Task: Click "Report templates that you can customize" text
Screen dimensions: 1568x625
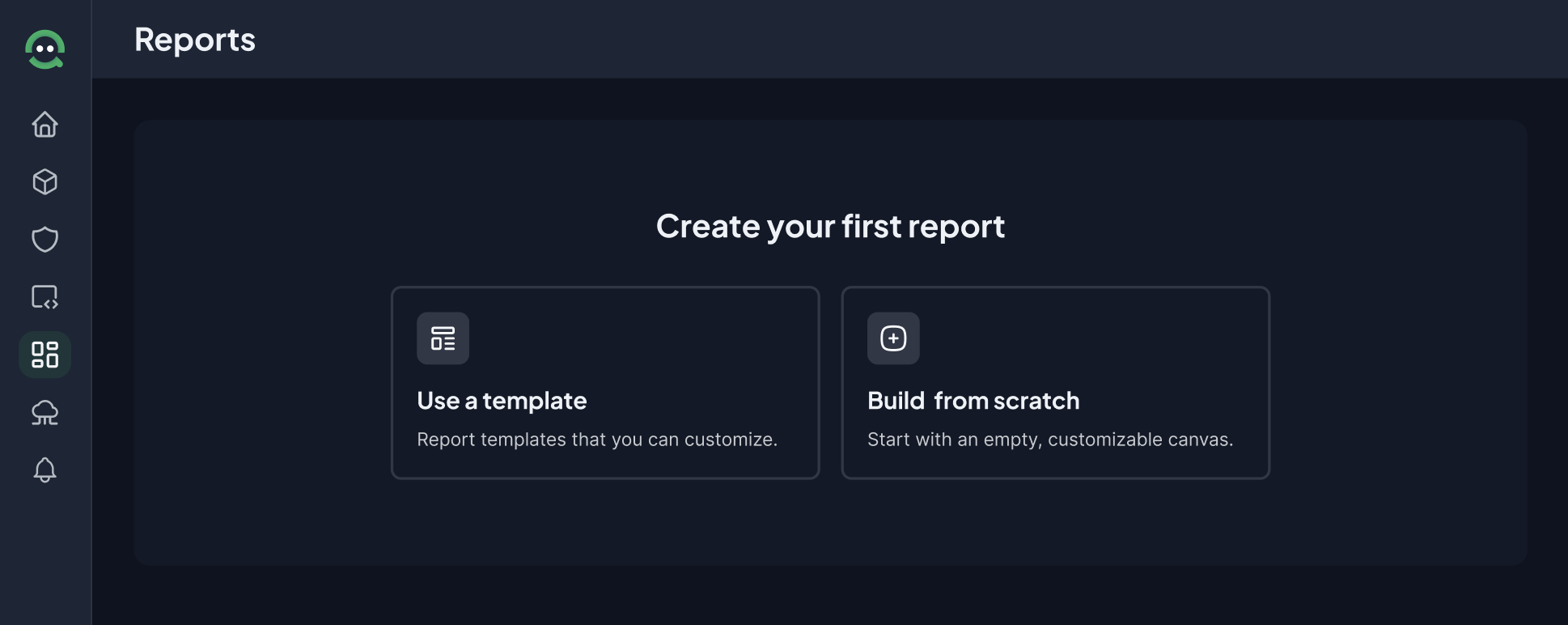Action: click(597, 440)
